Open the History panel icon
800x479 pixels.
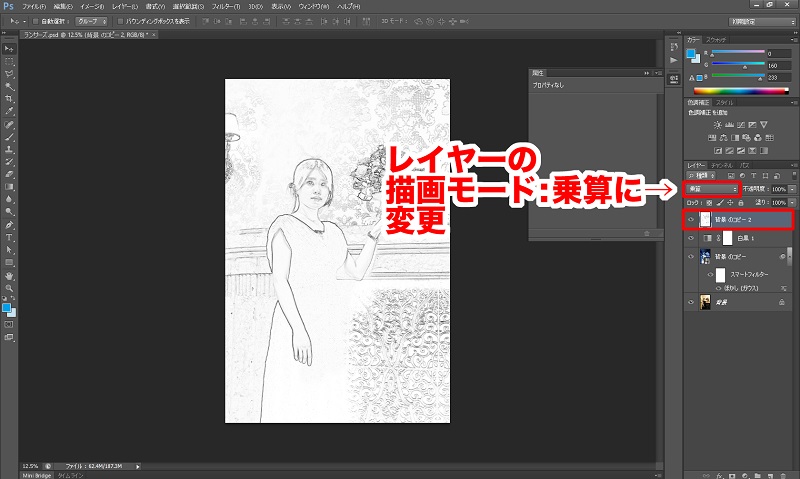674,47
